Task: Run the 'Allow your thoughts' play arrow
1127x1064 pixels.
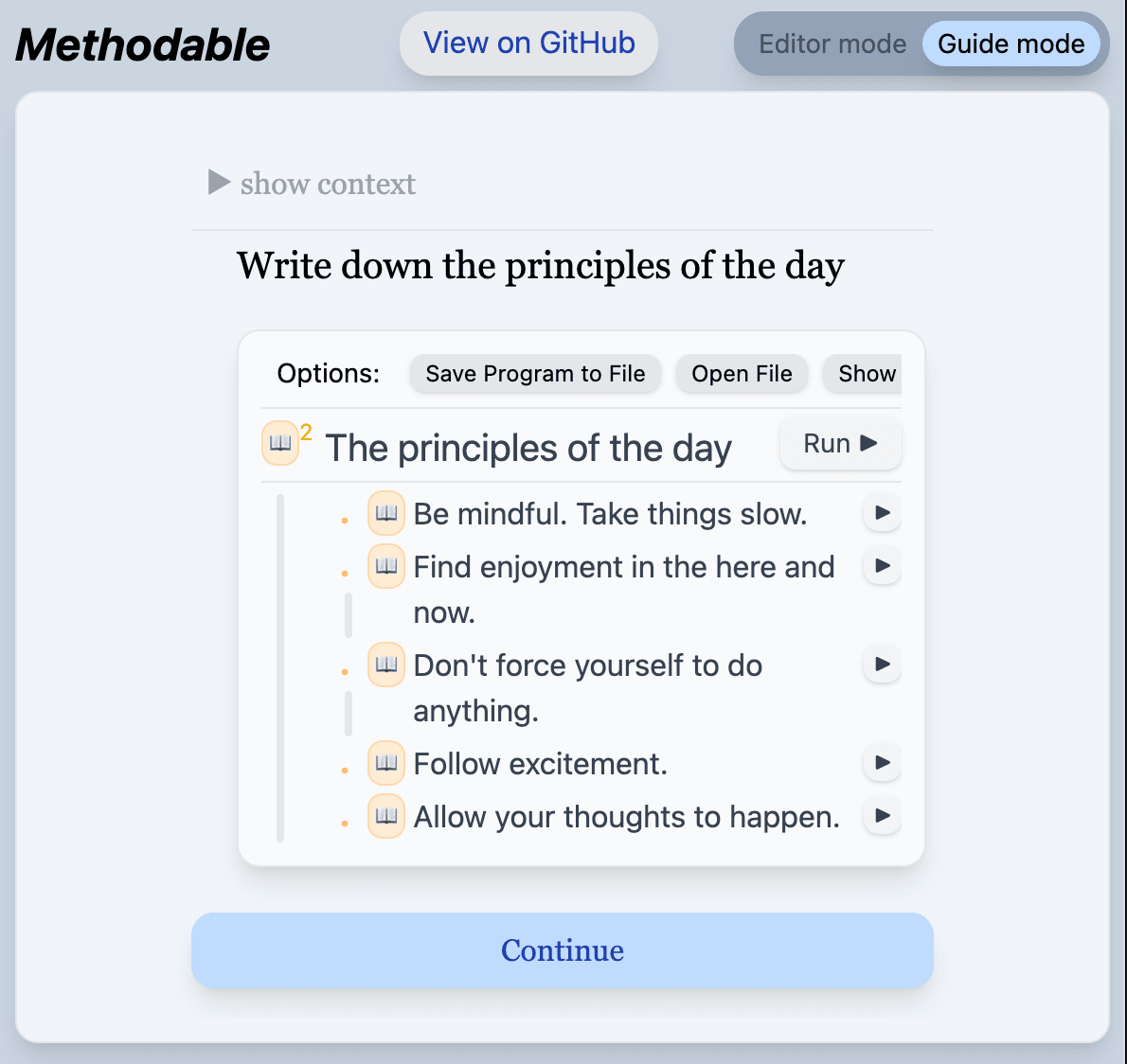Action: point(882,816)
